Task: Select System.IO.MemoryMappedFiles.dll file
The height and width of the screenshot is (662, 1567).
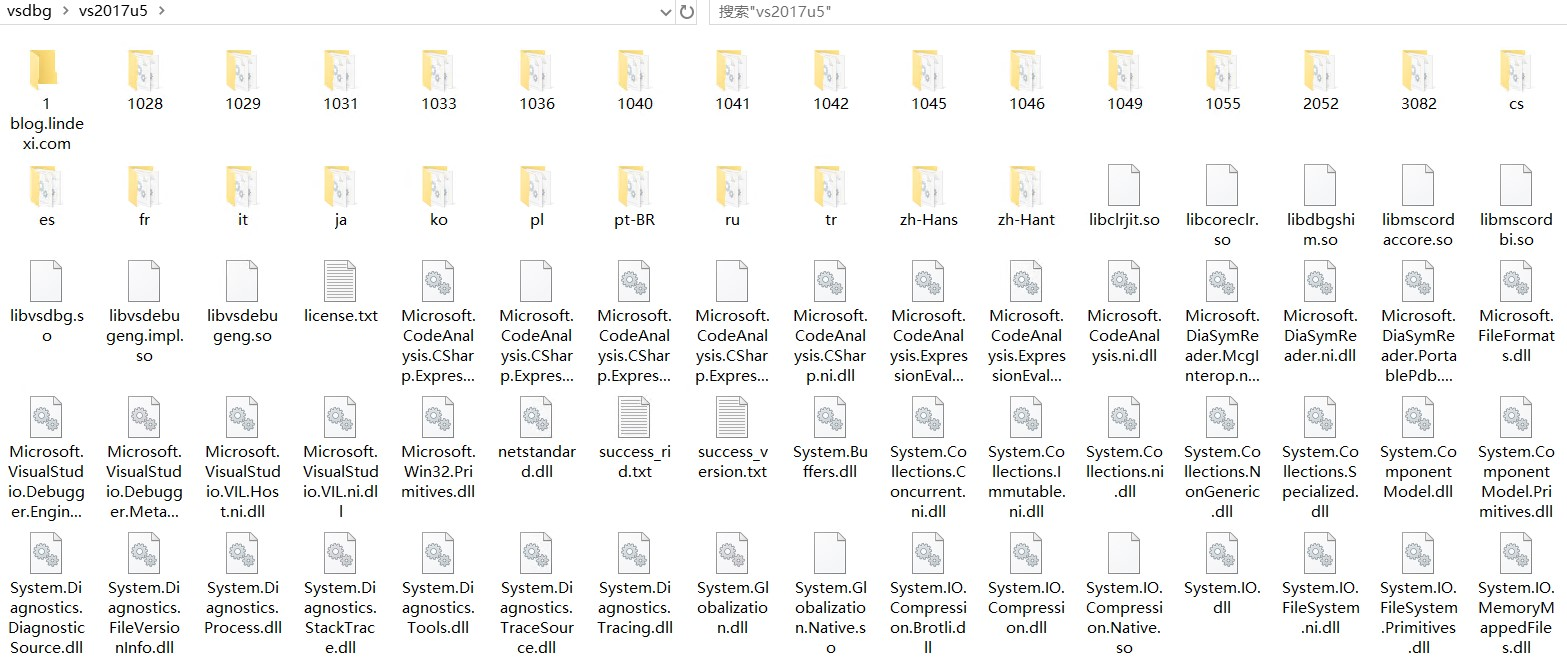Action: coord(1517,594)
